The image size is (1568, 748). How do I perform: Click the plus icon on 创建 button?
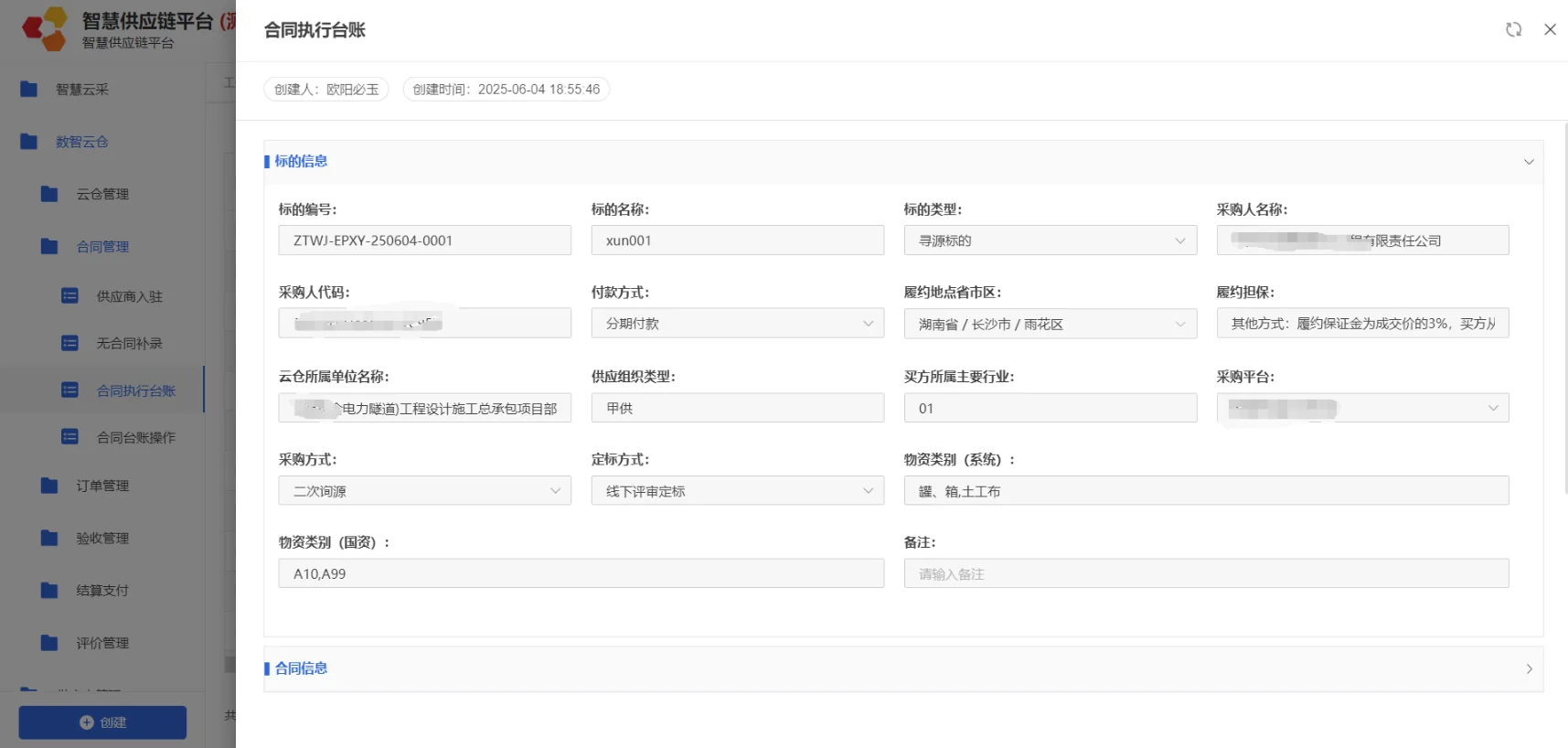pyautogui.click(x=87, y=722)
